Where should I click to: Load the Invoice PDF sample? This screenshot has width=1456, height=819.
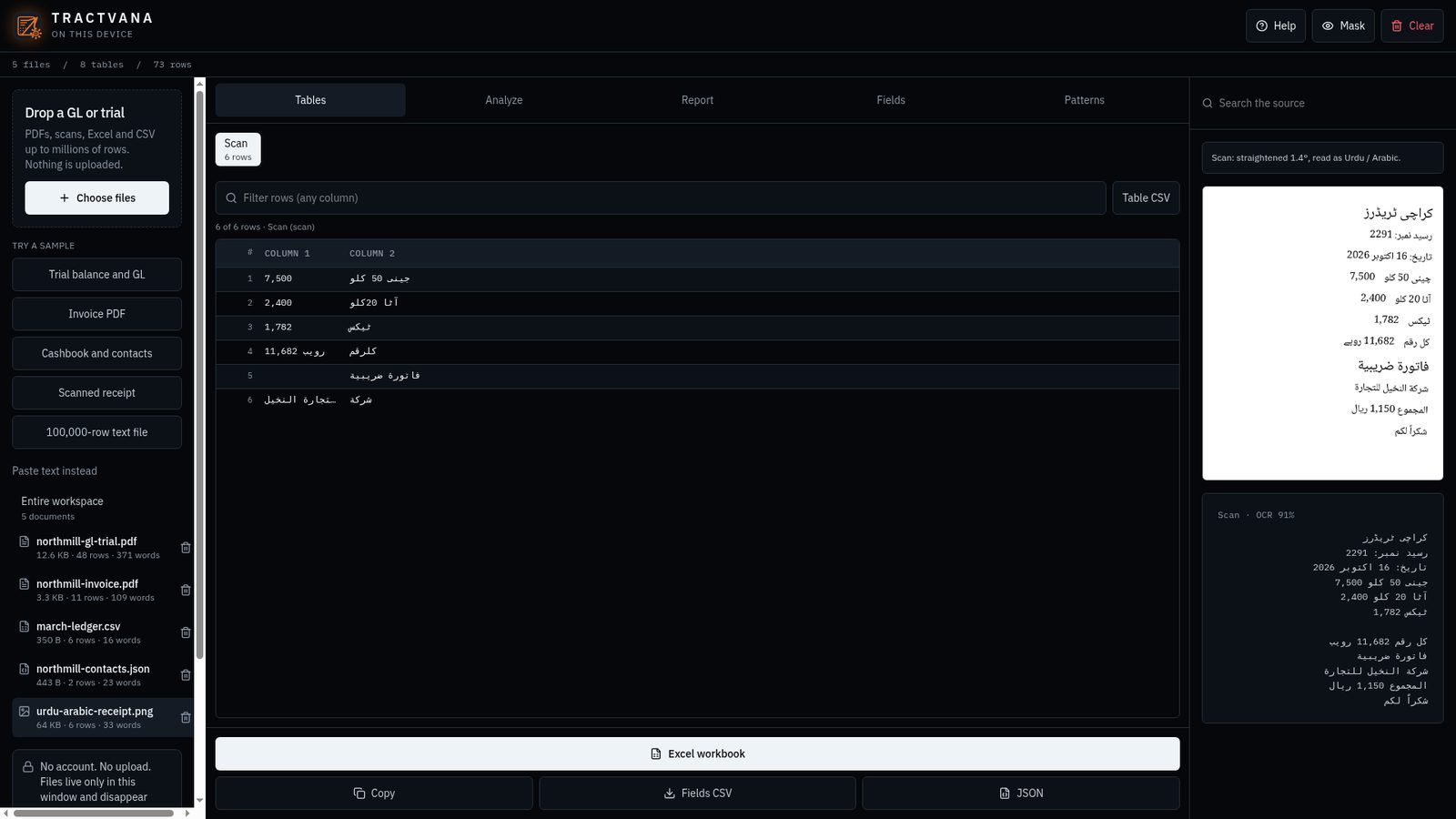[96, 314]
